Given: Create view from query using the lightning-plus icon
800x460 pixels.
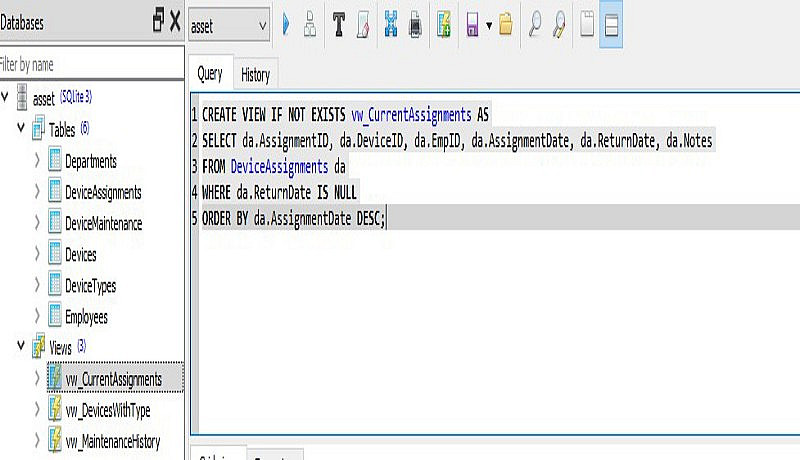Looking at the screenshot, I should coord(444,24).
